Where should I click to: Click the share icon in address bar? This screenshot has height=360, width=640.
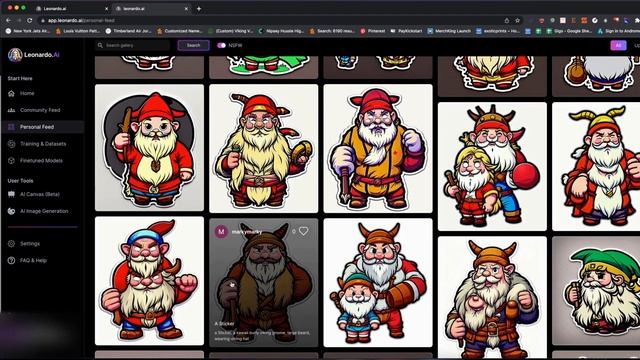(x=507, y=20)
